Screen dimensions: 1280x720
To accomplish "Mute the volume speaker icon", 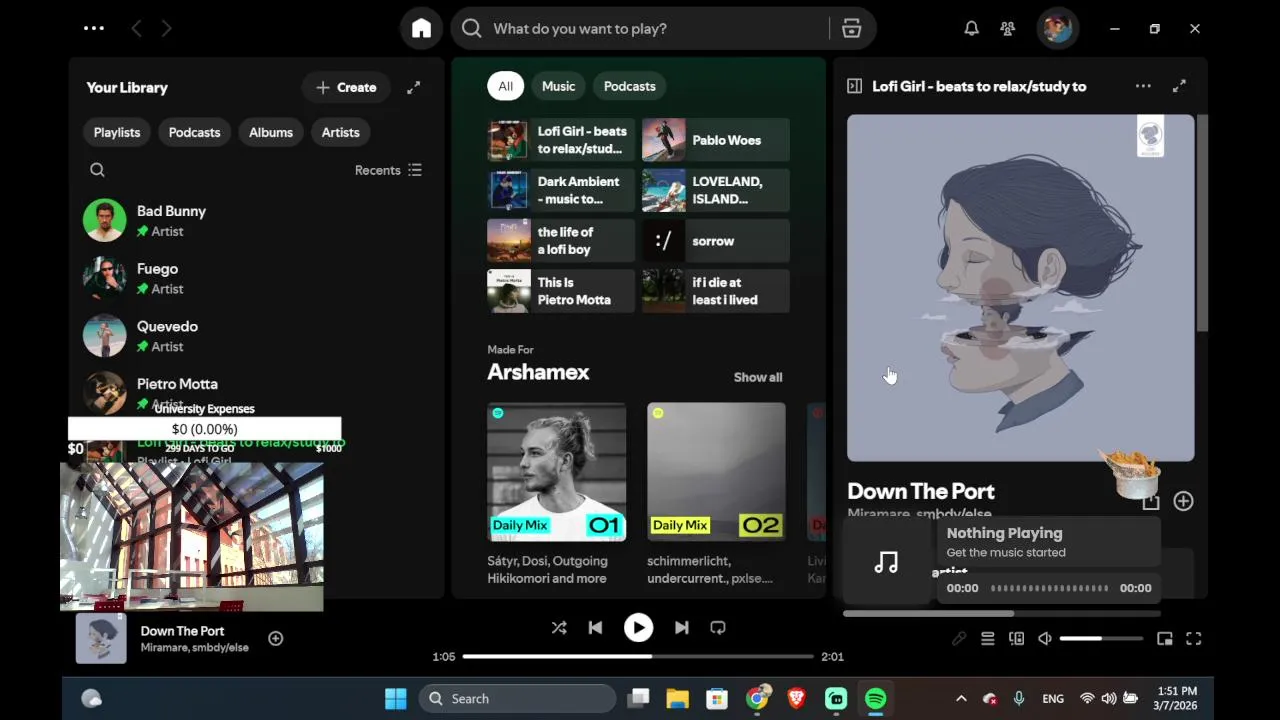I will (x=1045, y=638).
